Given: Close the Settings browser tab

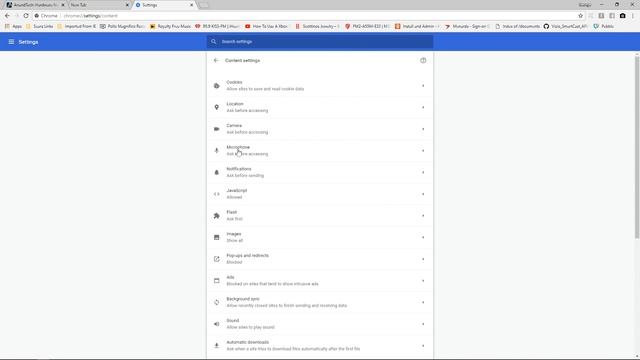Looking at the screenshot, I should [x=191, y=5].
